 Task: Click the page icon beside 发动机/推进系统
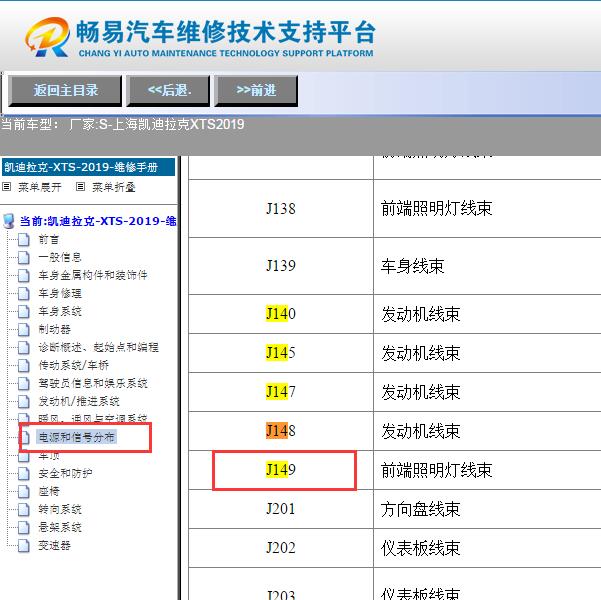(24, 401)
